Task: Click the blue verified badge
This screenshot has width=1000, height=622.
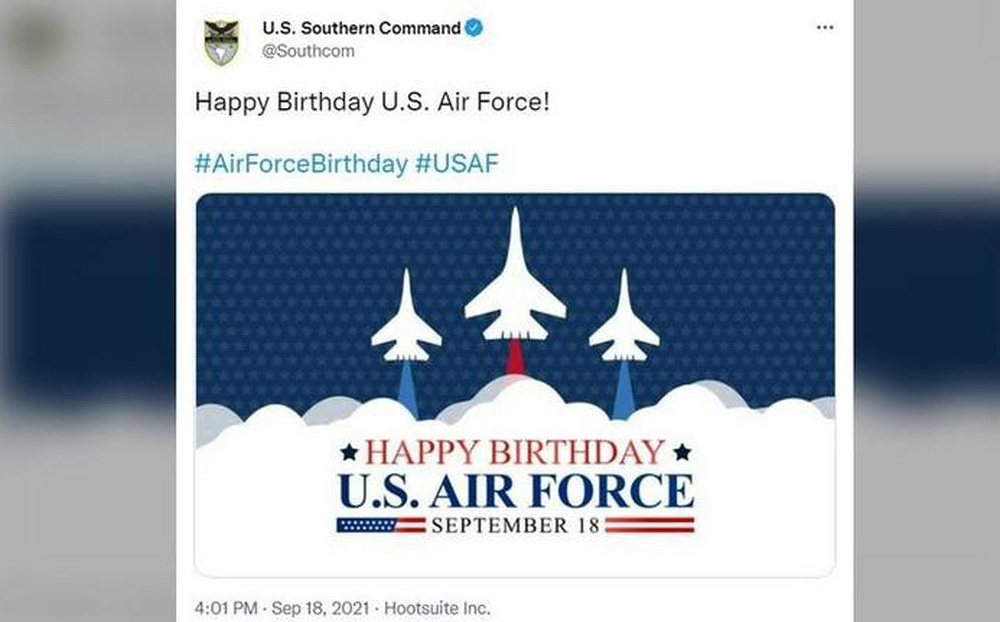Action: coord(474,28)
